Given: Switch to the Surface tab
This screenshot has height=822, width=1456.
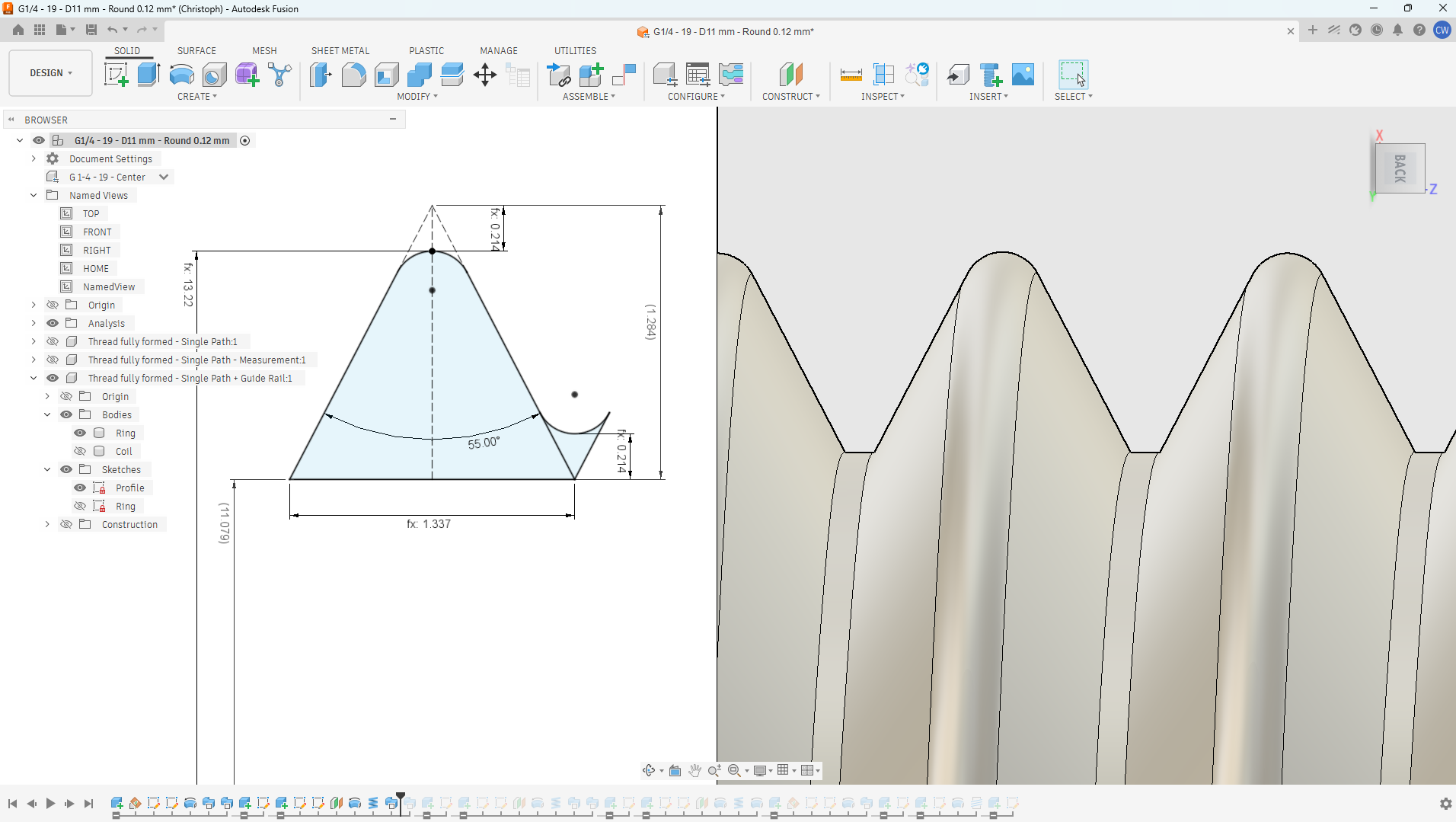Looking at the screenshot, I should pyautogui.click(x=196, y=50).
